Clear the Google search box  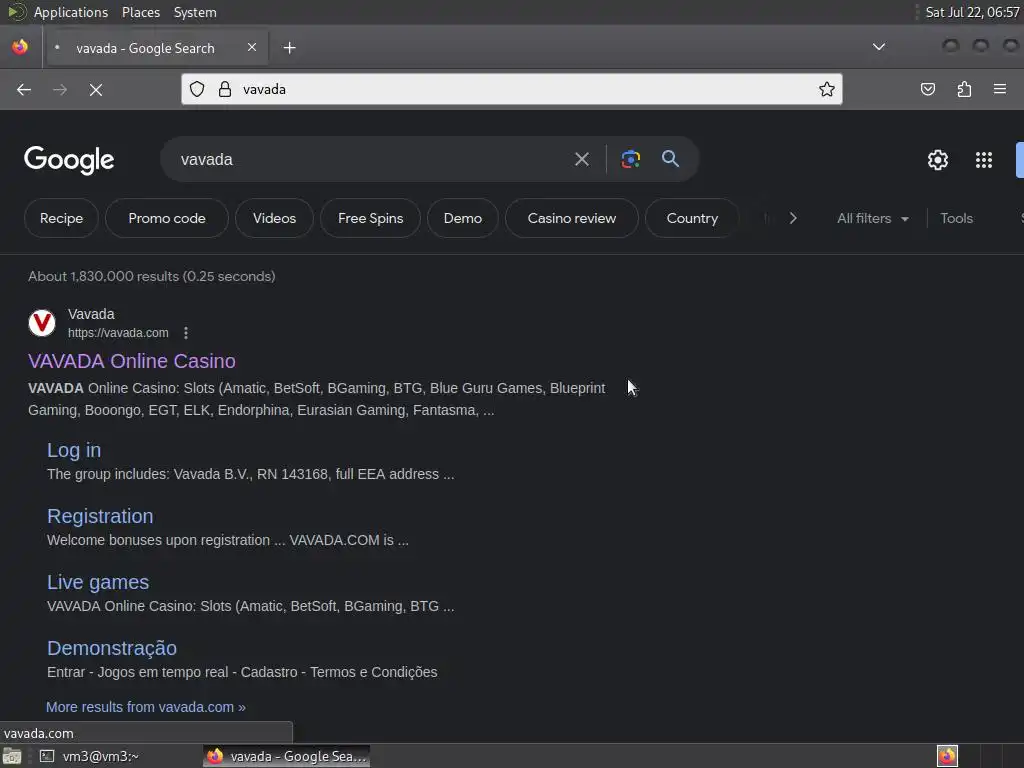click(581, 159)
